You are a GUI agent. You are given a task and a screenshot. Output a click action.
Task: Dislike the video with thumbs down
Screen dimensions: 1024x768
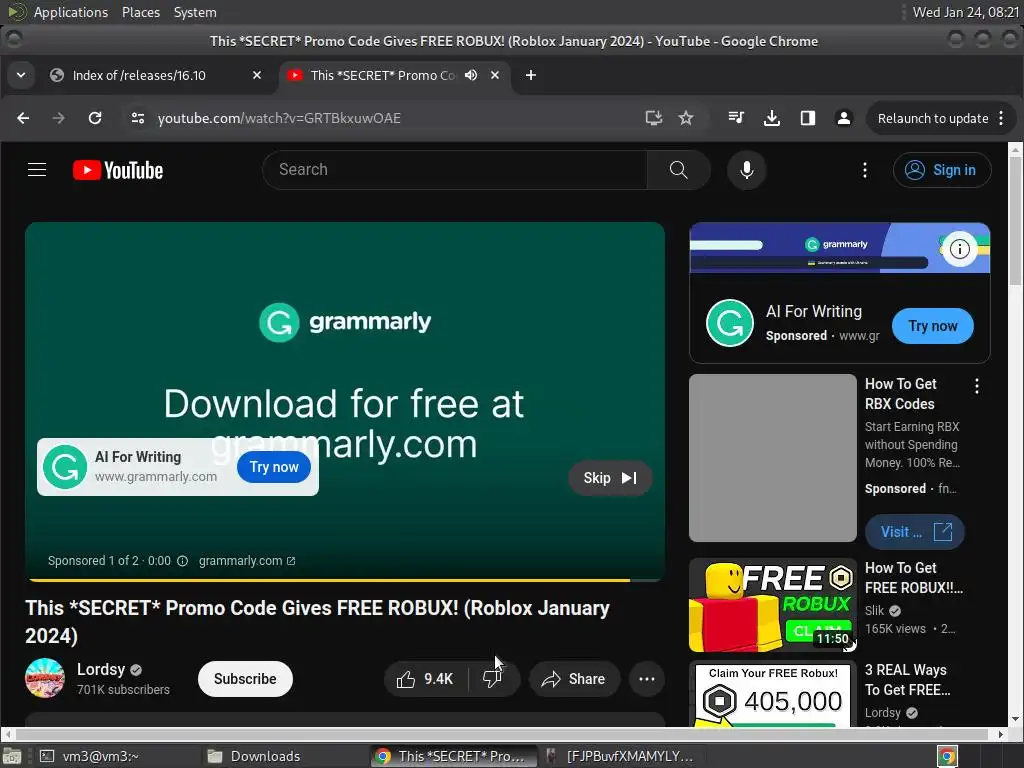coord(493,679)
